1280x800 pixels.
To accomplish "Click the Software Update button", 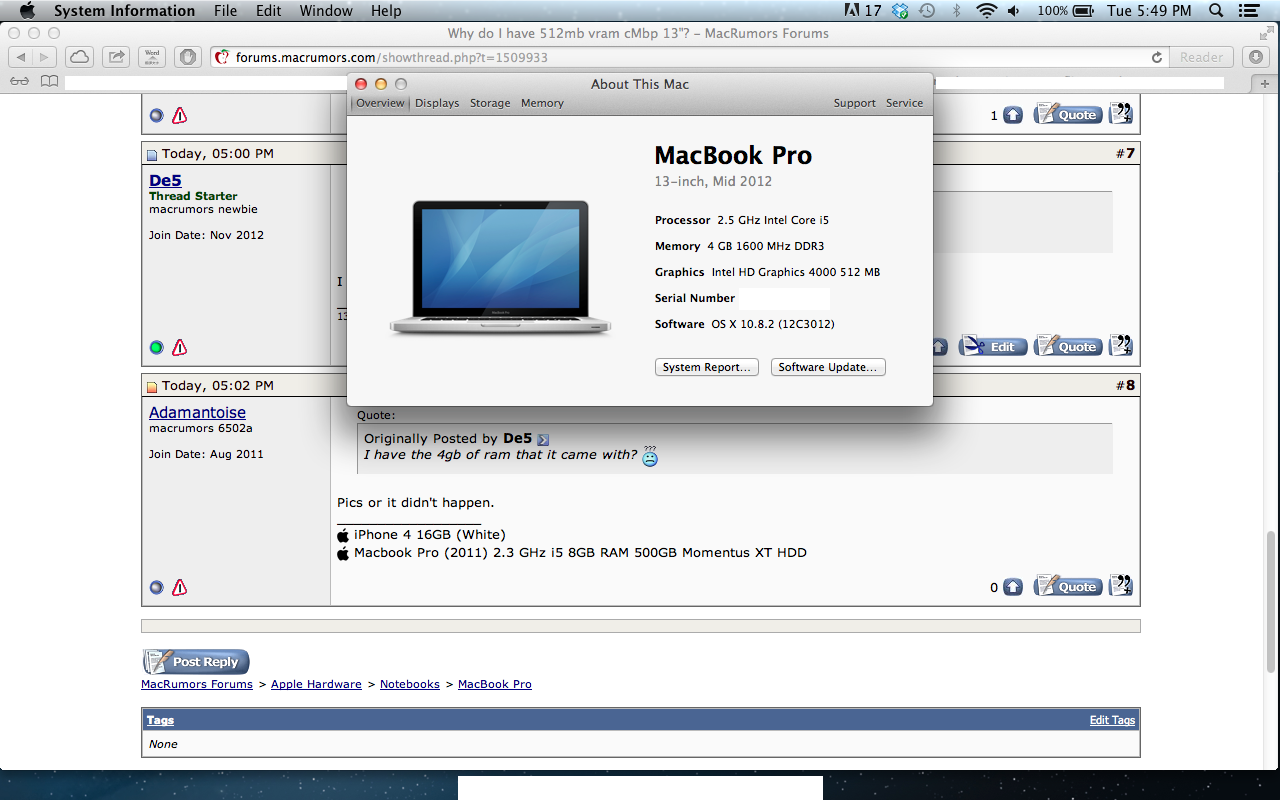I will coord(828,367).
